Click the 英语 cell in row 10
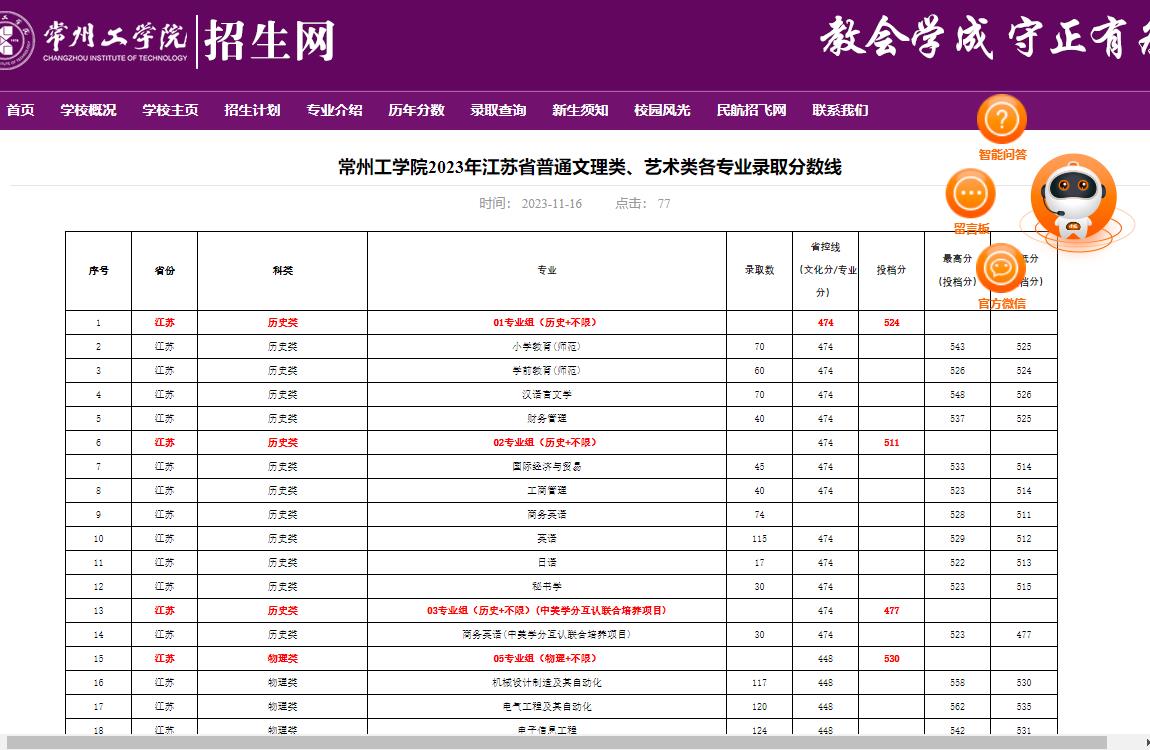Image resolution: width=1150 pixels, height=750 pixels. coord(546,539)
